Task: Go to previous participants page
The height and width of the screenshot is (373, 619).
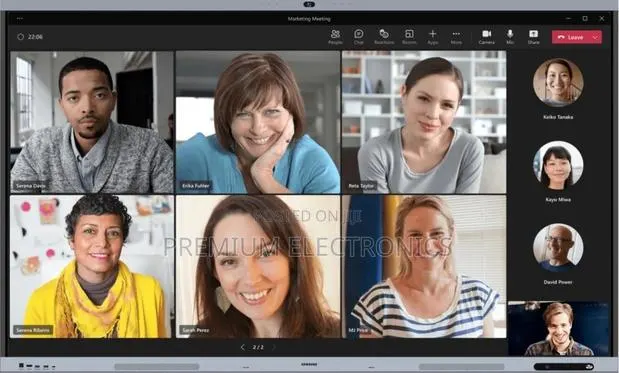Action: (242, 347)
